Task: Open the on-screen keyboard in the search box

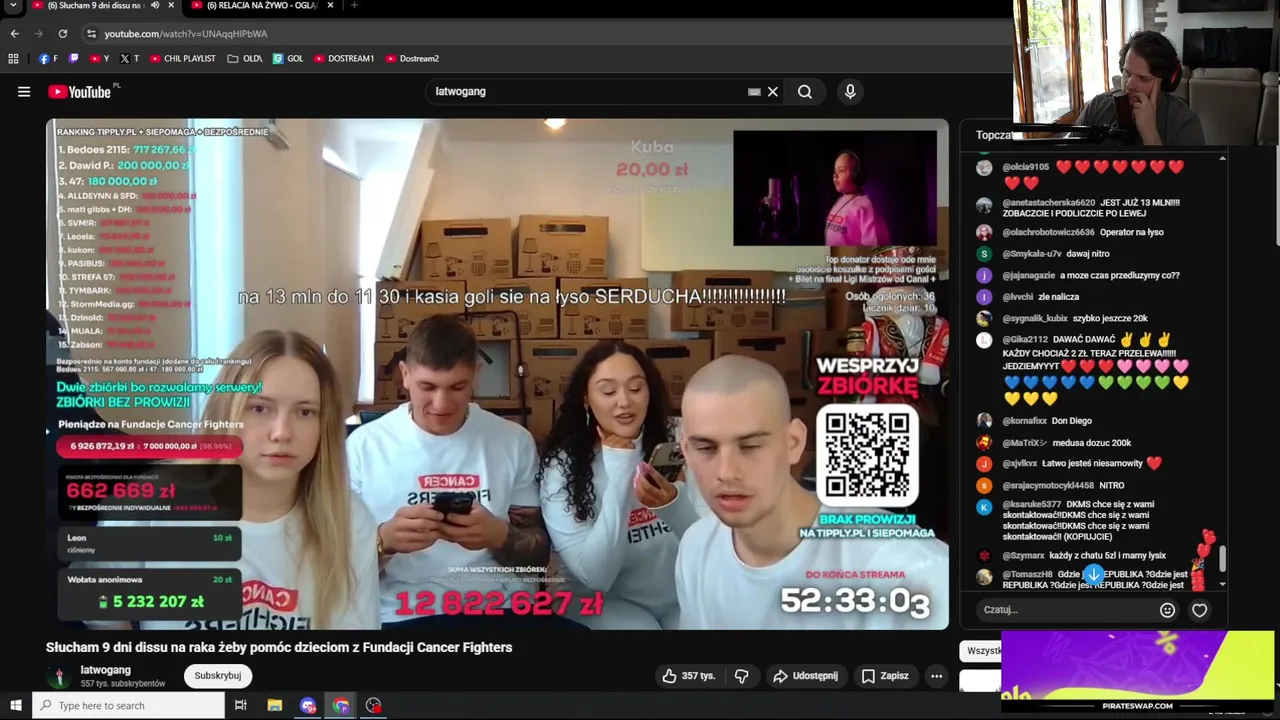Action: [754, 92]
